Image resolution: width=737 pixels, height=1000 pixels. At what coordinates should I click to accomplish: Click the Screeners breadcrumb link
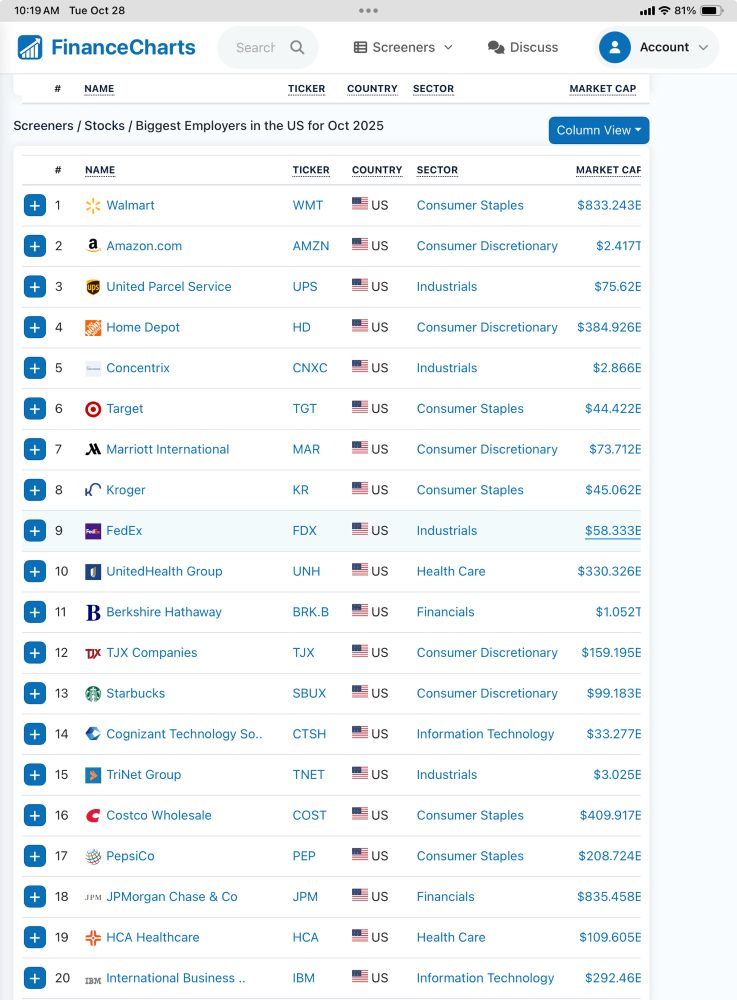point(43,126)
